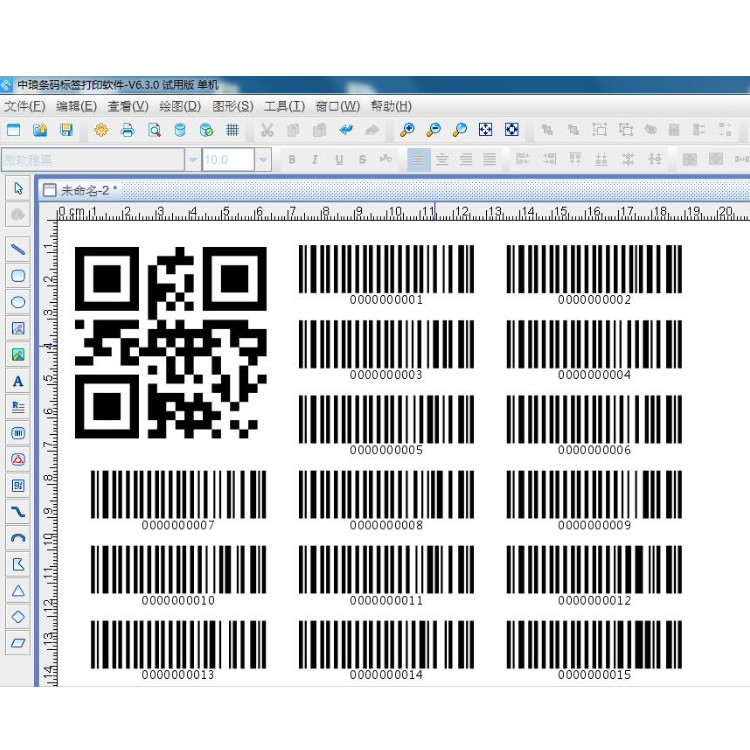The height and width of the screenshot is (750, 750).
Task: Open document settings gear
Action: 101,130
